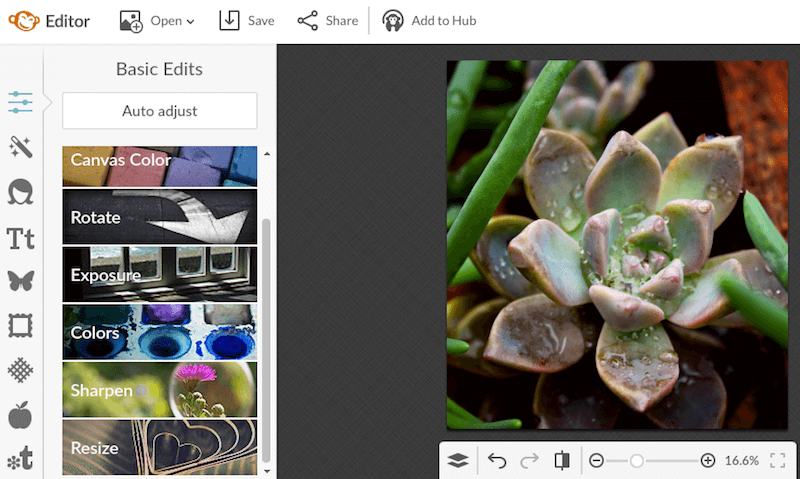
Task: Toggle the before/after compare icon
Action: [562, 461]
